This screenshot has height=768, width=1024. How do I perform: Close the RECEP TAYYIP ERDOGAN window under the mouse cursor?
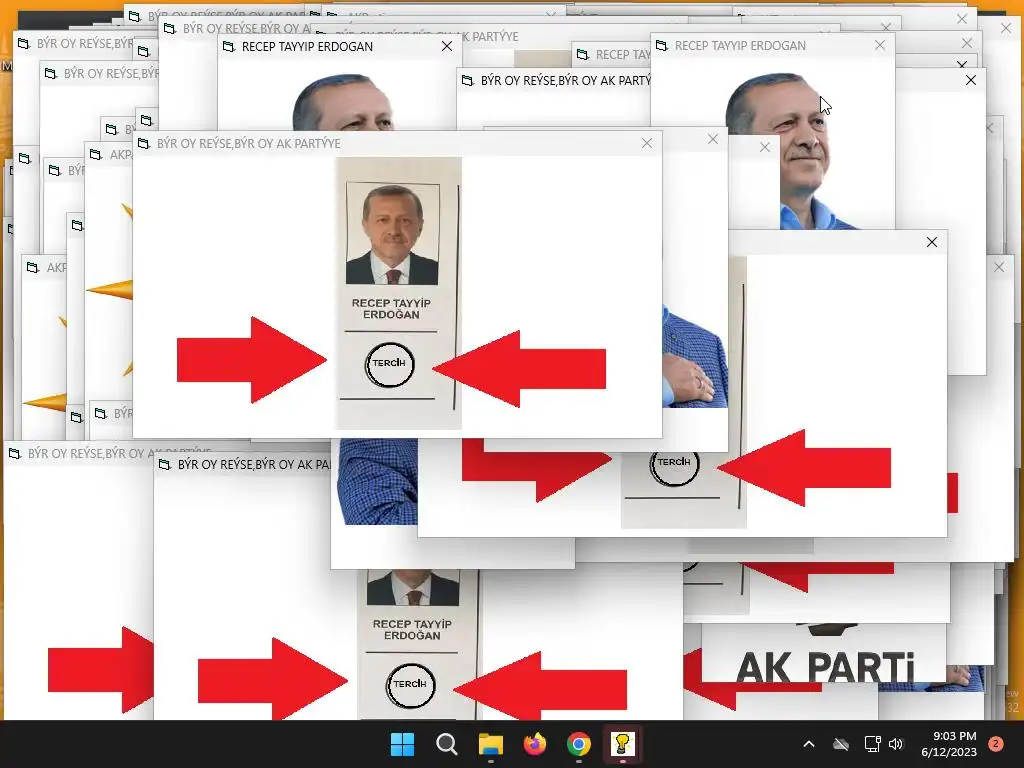pos(880,45)
